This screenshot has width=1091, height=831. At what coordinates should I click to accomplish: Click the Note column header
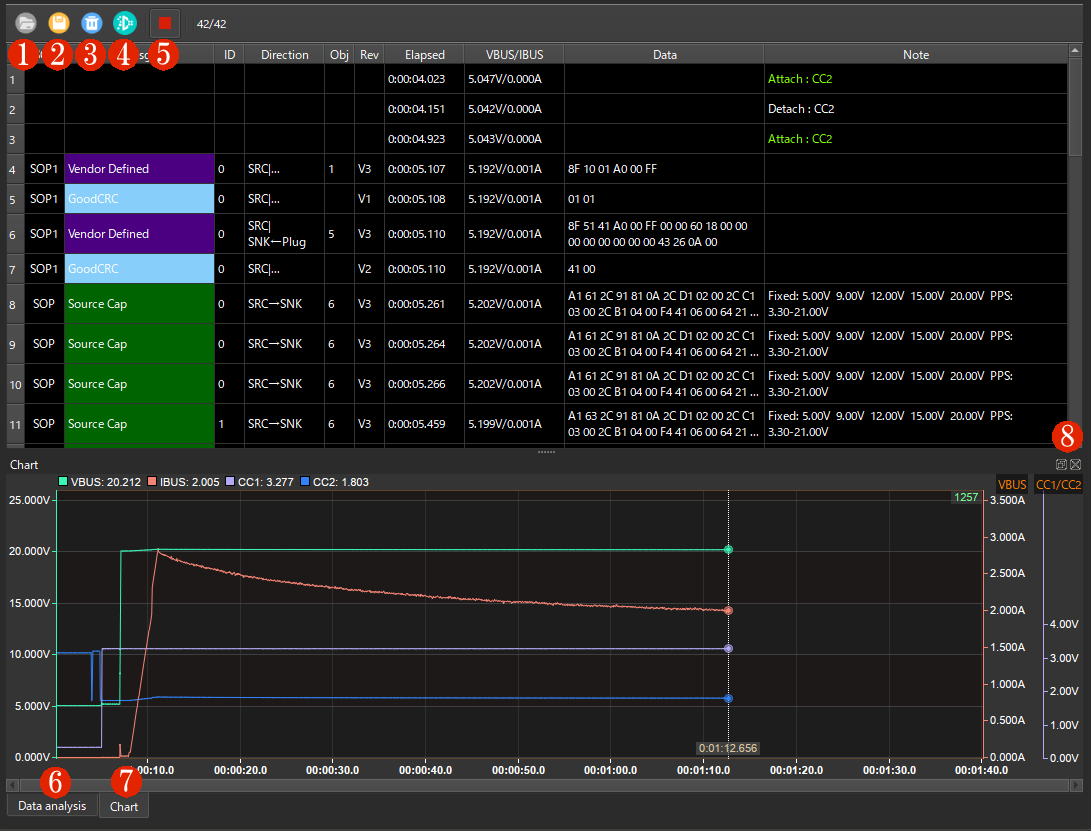pos(916,54)
